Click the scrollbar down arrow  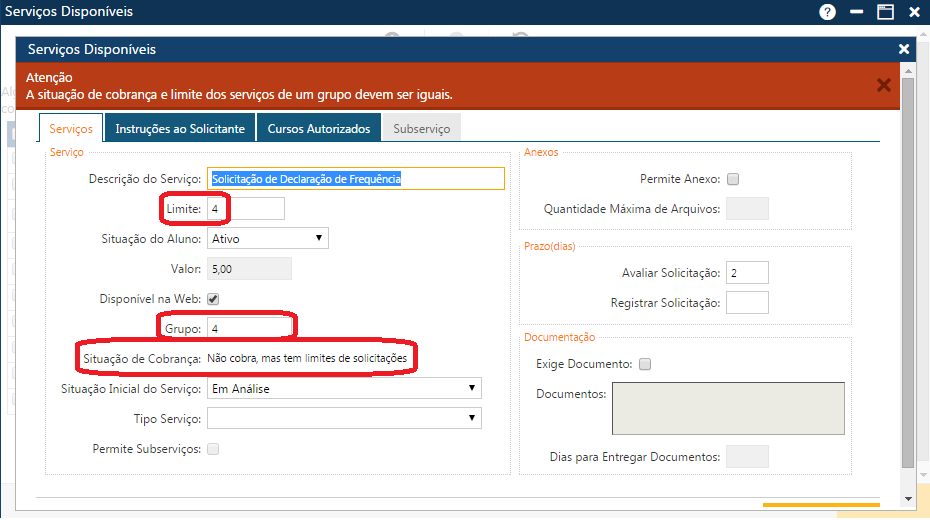click(x=907, y=499)
